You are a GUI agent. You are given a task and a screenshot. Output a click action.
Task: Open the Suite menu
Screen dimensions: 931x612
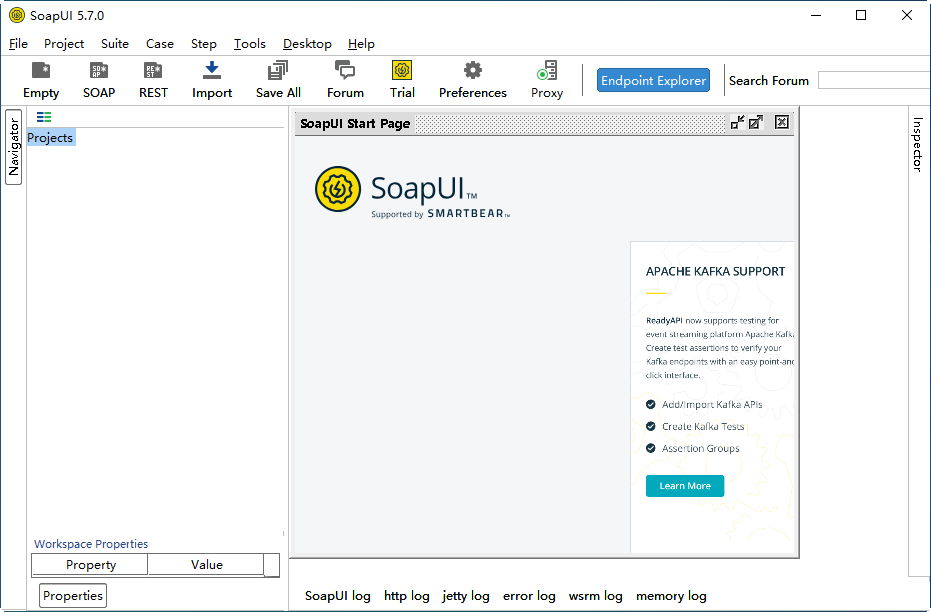point(115,44)
